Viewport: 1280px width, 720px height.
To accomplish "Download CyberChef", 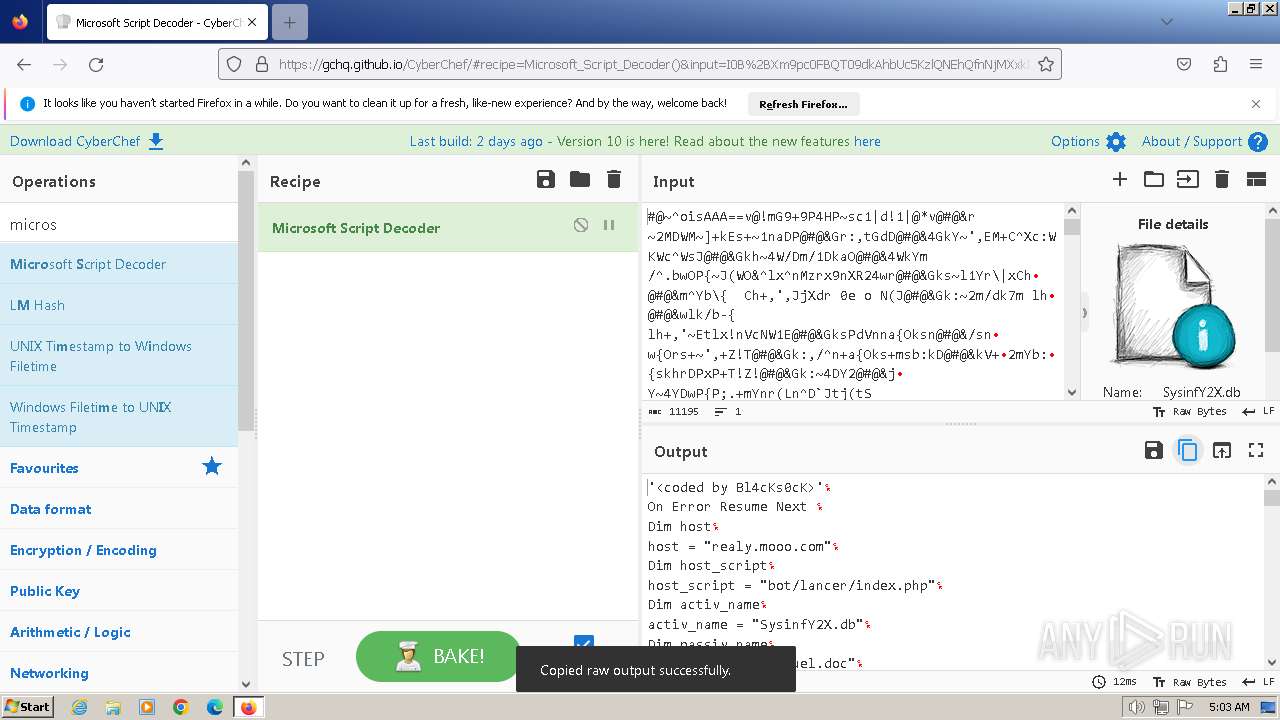I will (86, 142).
